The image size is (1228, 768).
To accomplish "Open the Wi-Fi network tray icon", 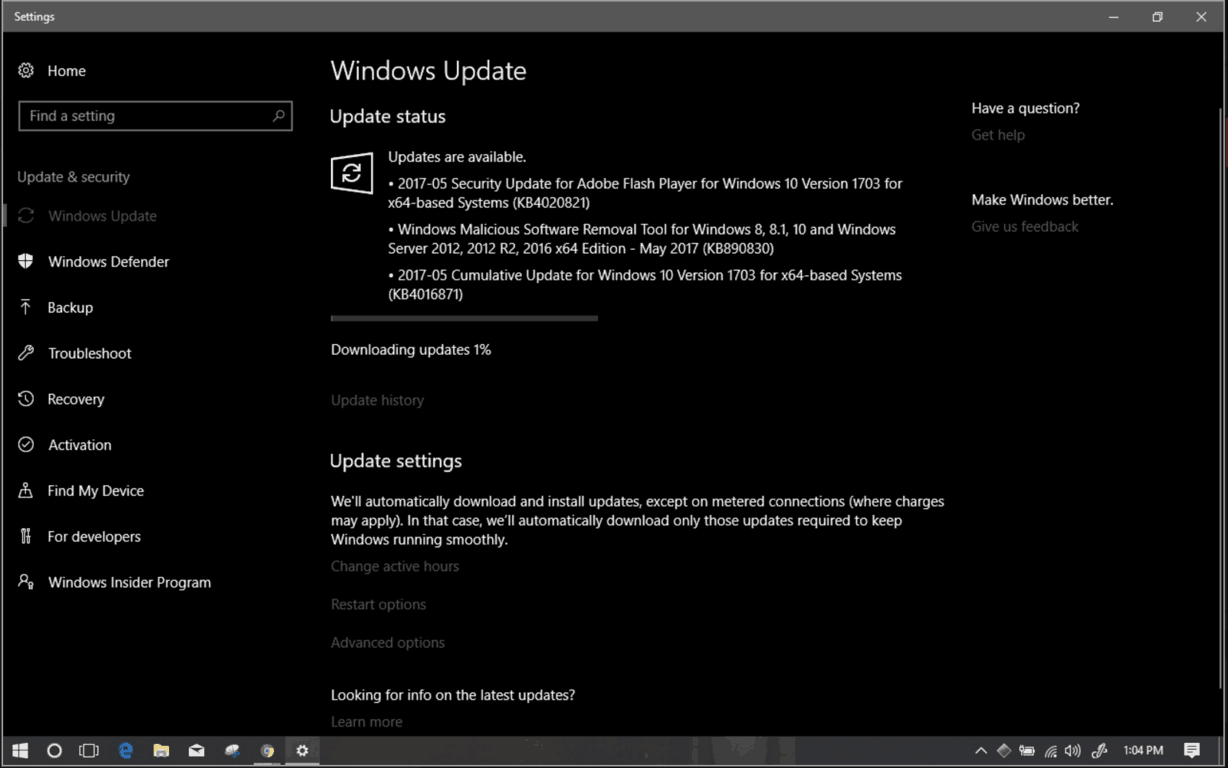I will (x=1050, y=750).
